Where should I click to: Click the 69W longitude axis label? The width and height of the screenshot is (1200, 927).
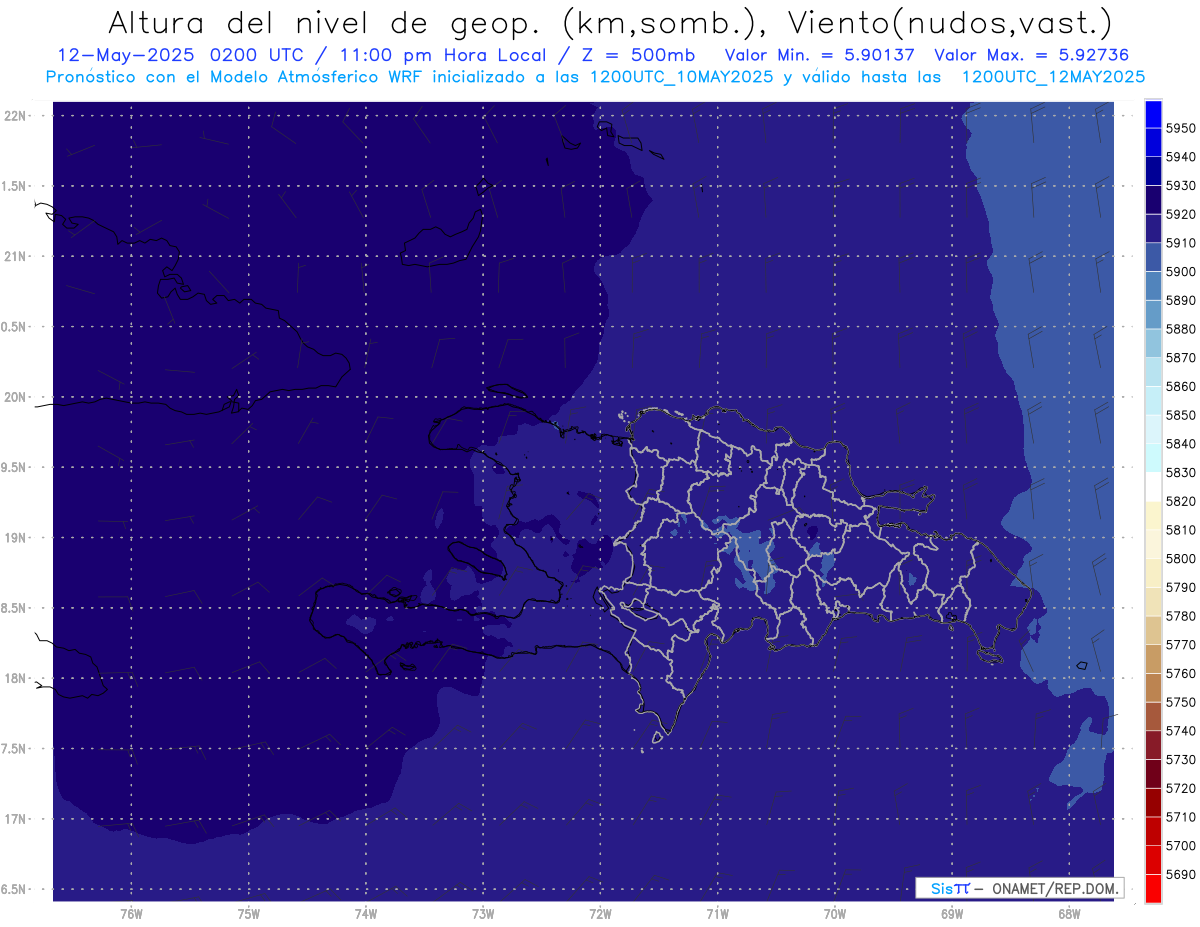point(952,915)
